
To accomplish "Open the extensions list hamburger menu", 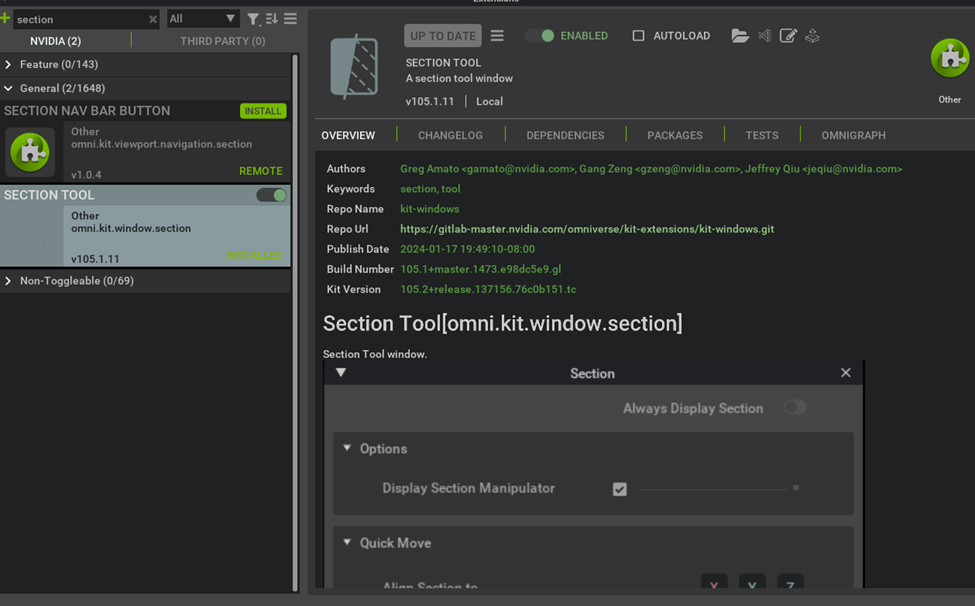I will [290, 19].
